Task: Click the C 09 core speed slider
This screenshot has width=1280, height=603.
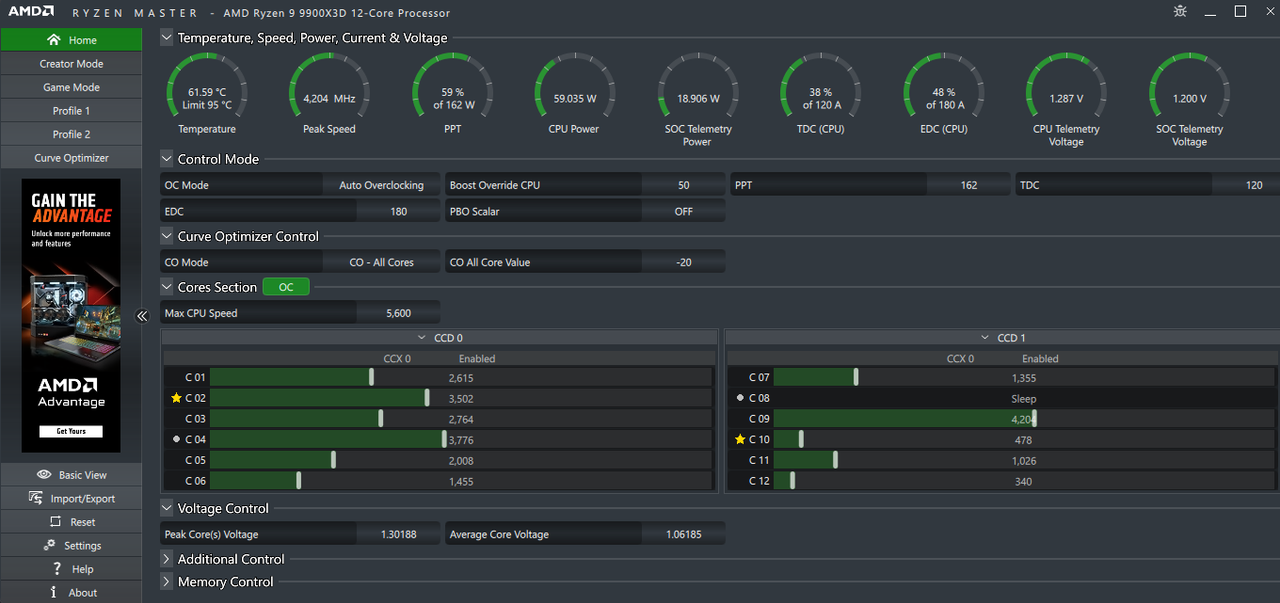Action: pyautogui.click(x=1035, y=419)
